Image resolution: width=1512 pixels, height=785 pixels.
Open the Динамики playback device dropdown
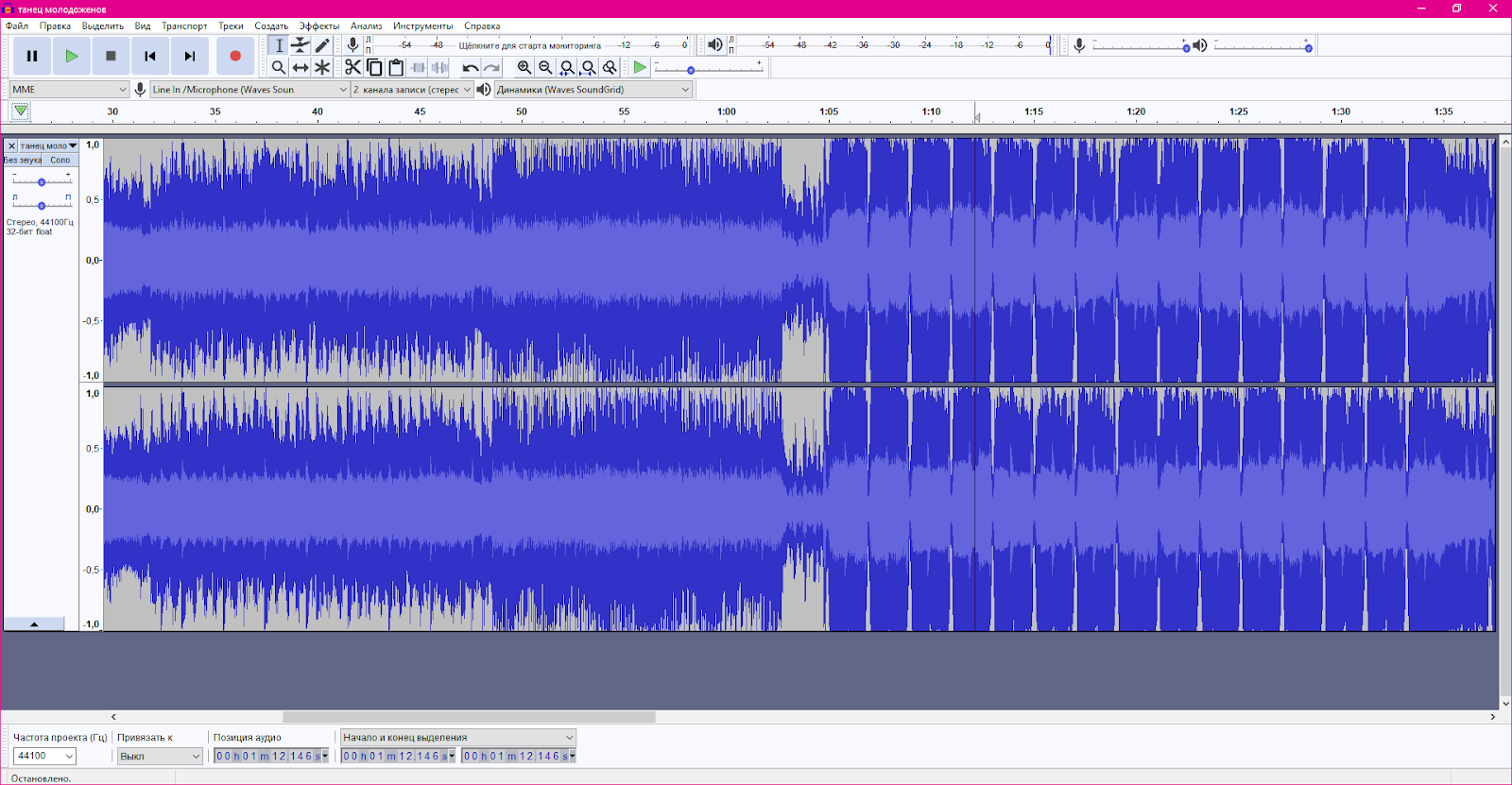tap(593, 90)
